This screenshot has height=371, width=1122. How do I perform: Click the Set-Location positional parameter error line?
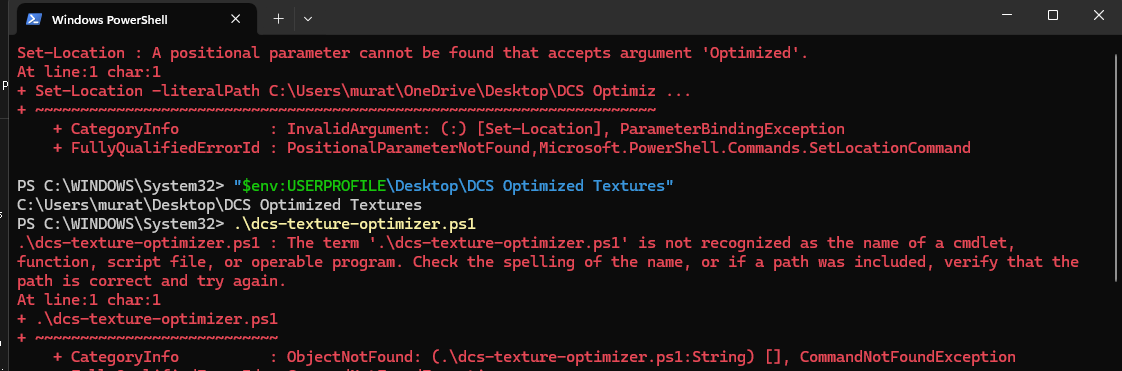coord(413,52)
